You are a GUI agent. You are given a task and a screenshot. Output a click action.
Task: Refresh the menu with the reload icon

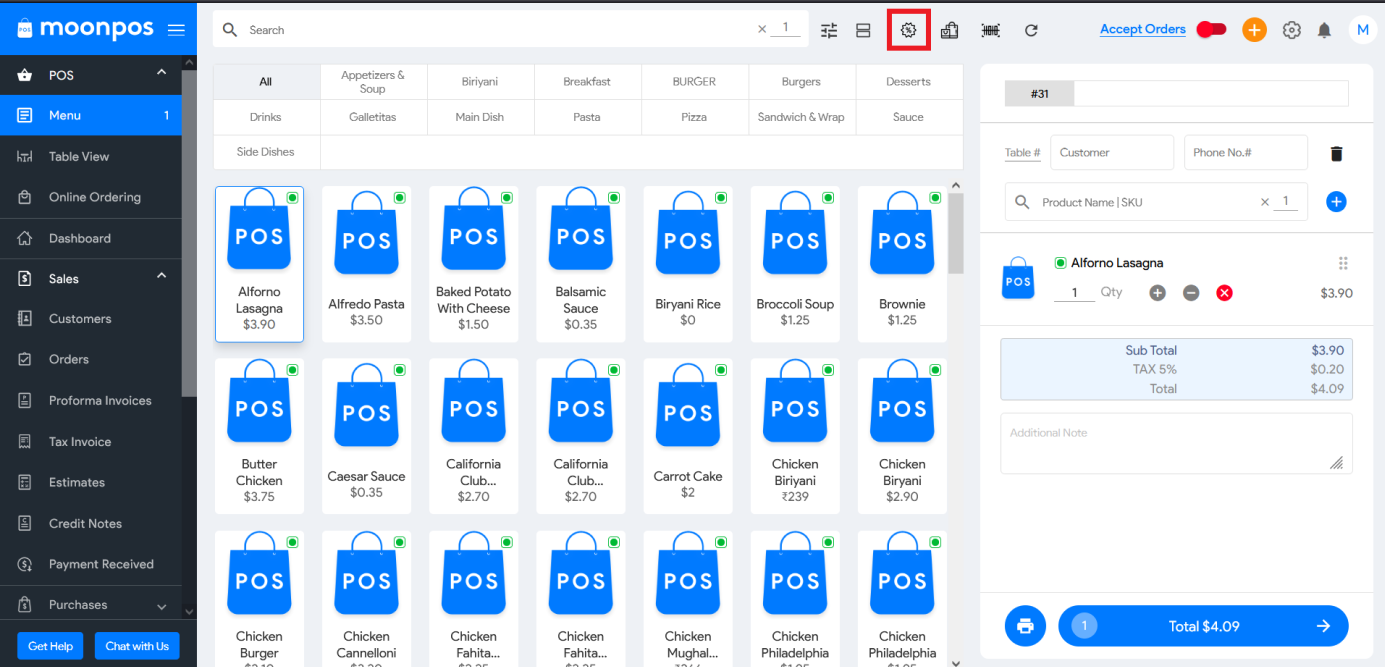(x=1031, y=30)
